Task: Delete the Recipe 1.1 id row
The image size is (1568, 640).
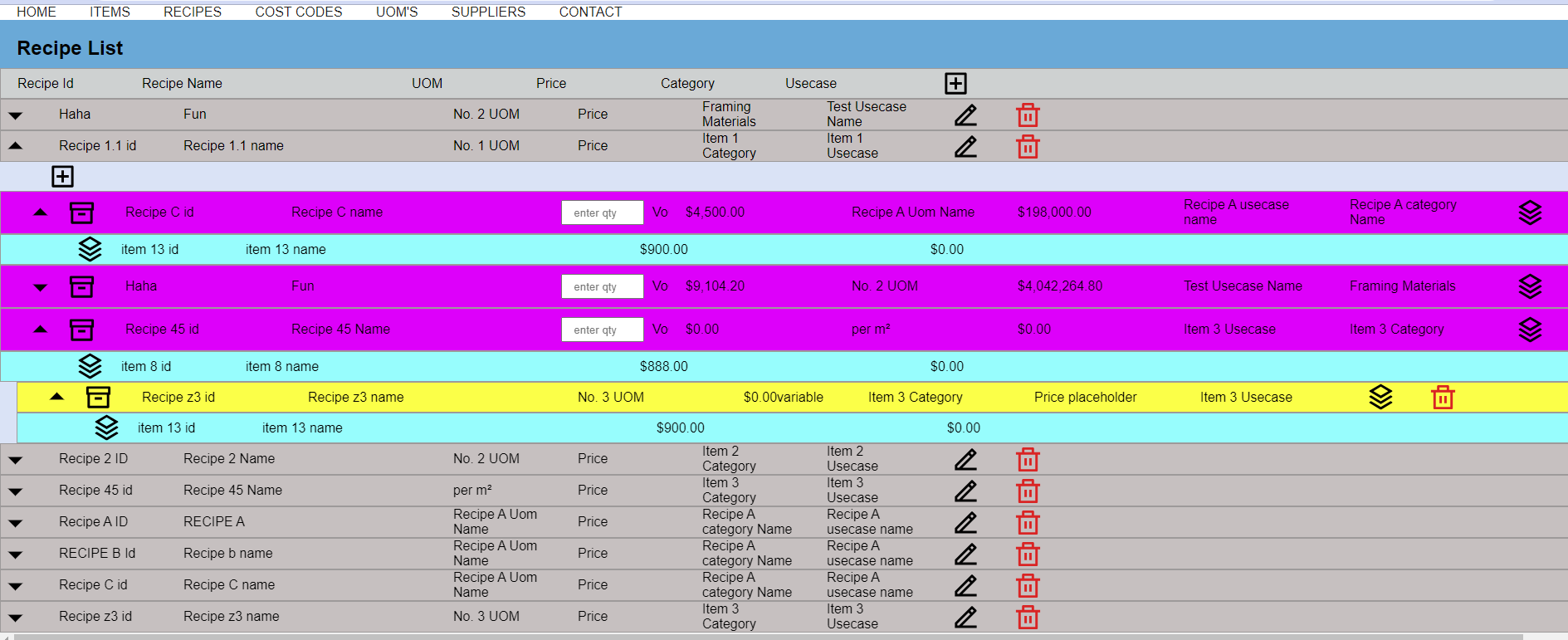Action: click(1028, 147)
